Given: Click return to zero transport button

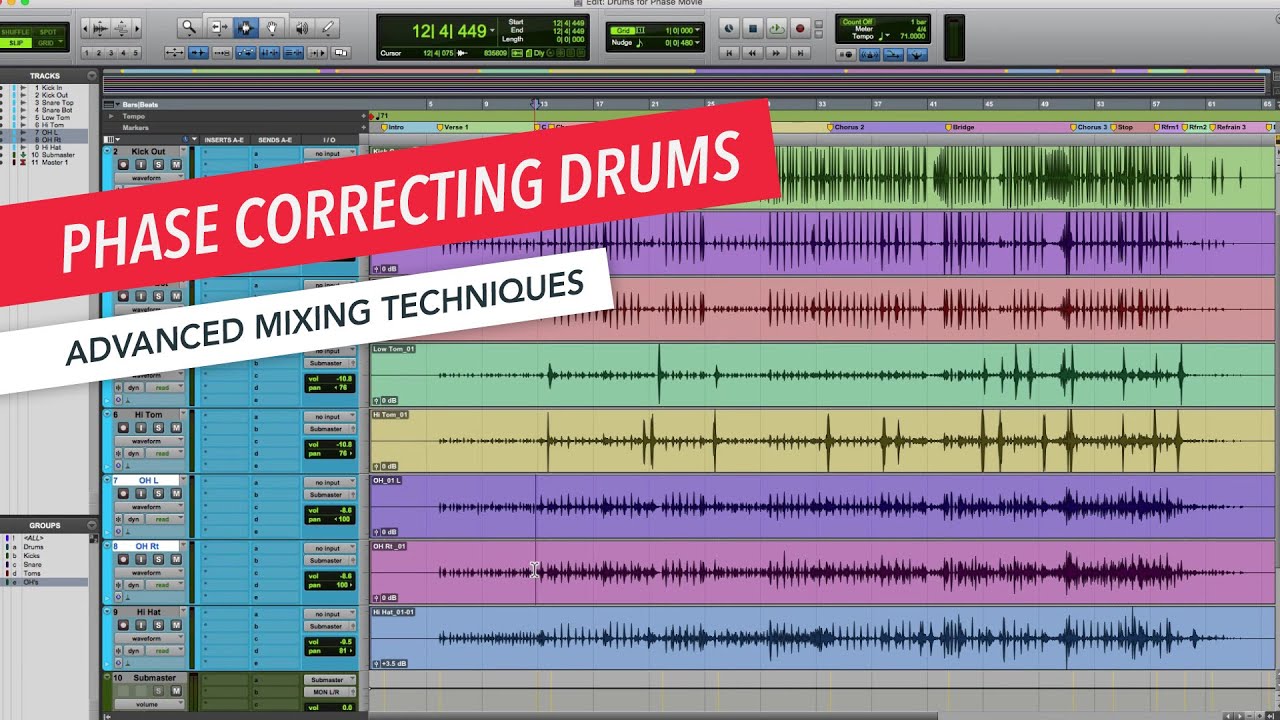Looking at the screenshot, I should (x=730, y=52).
